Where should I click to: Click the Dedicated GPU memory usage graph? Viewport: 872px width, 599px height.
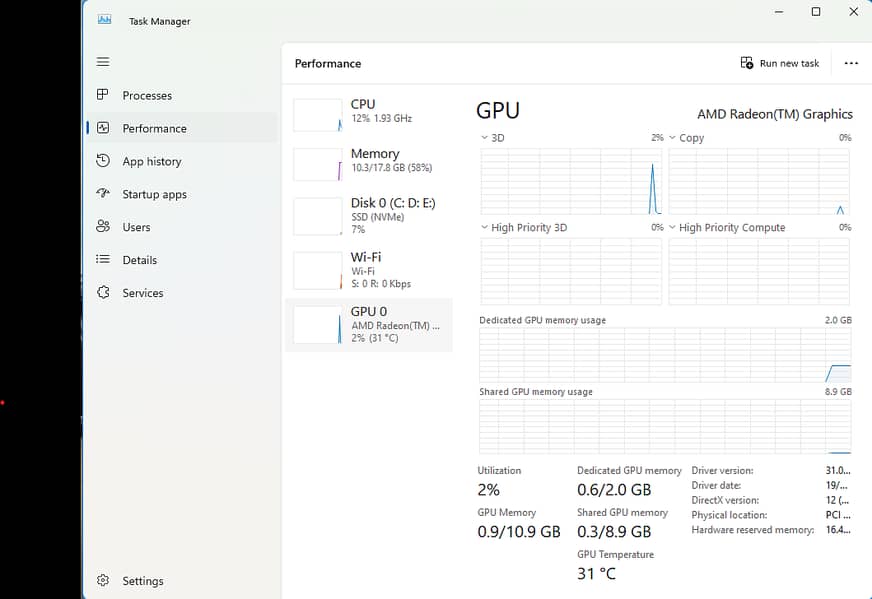665,355
